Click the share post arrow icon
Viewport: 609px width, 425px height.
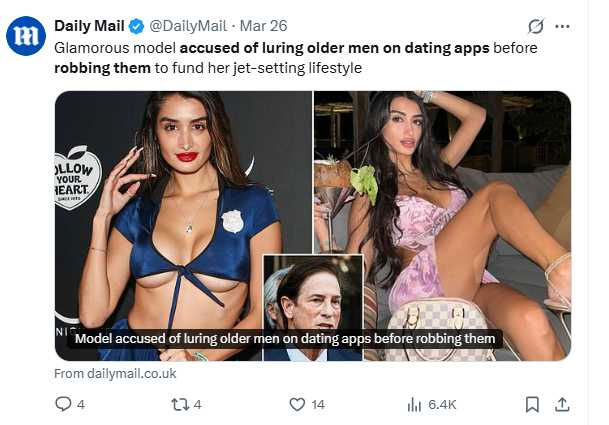click(562, 404)
